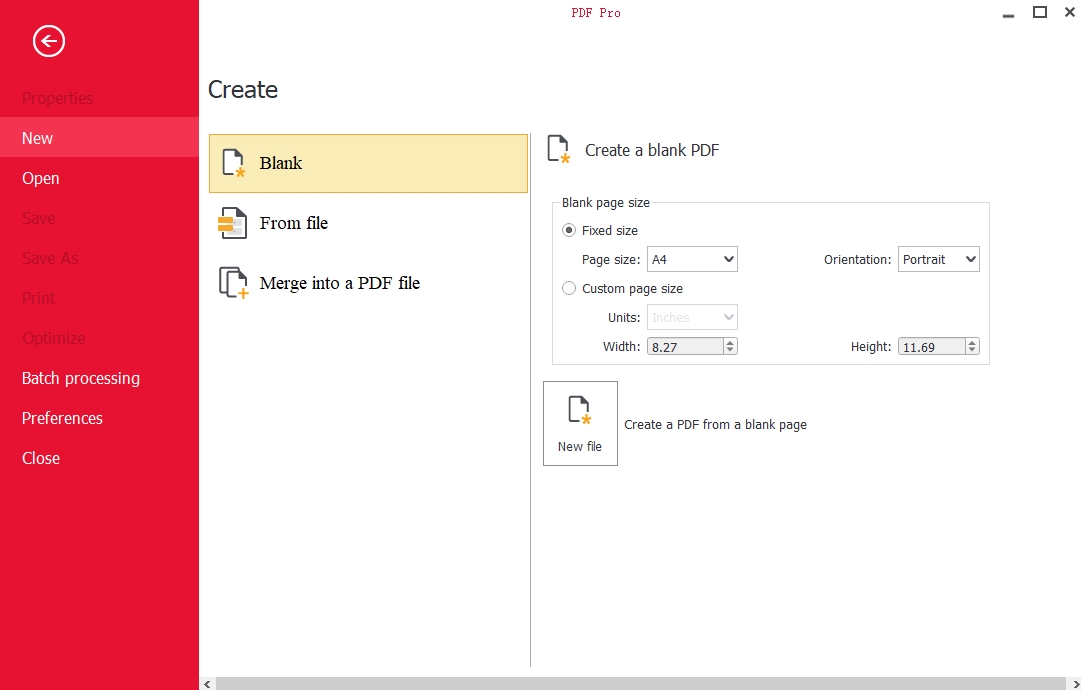
Task: Select the Blank option in the create list
Action: [x=368, y=163]
